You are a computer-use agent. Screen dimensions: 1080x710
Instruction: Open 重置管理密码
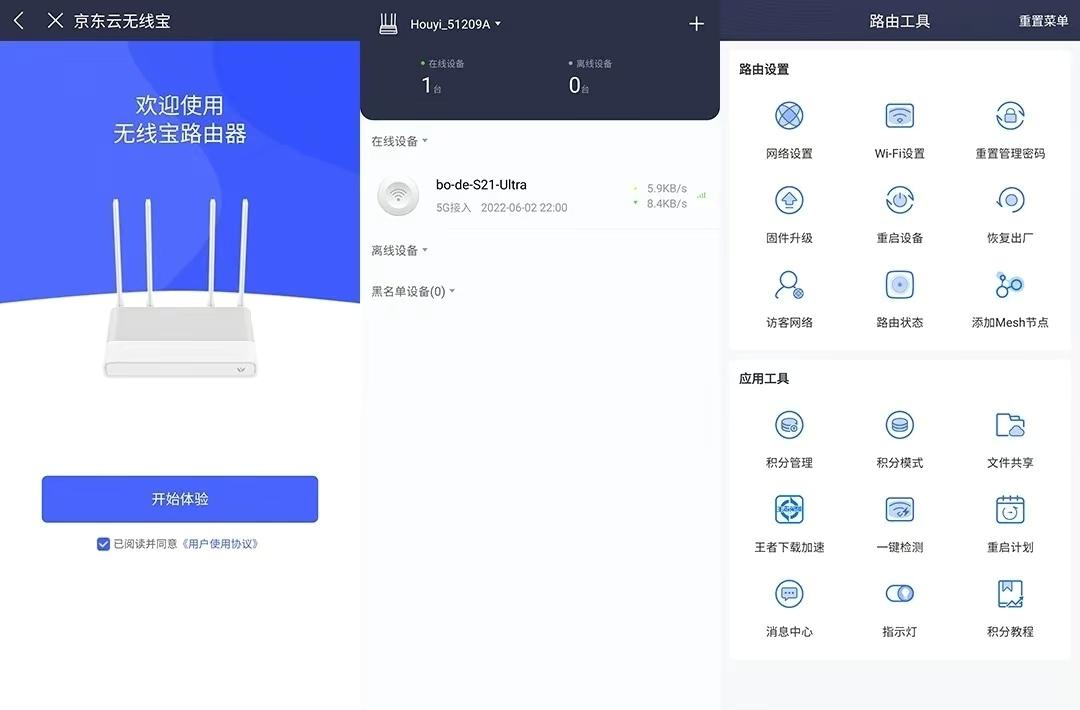pyautogui.click(x=1010, y=130)
